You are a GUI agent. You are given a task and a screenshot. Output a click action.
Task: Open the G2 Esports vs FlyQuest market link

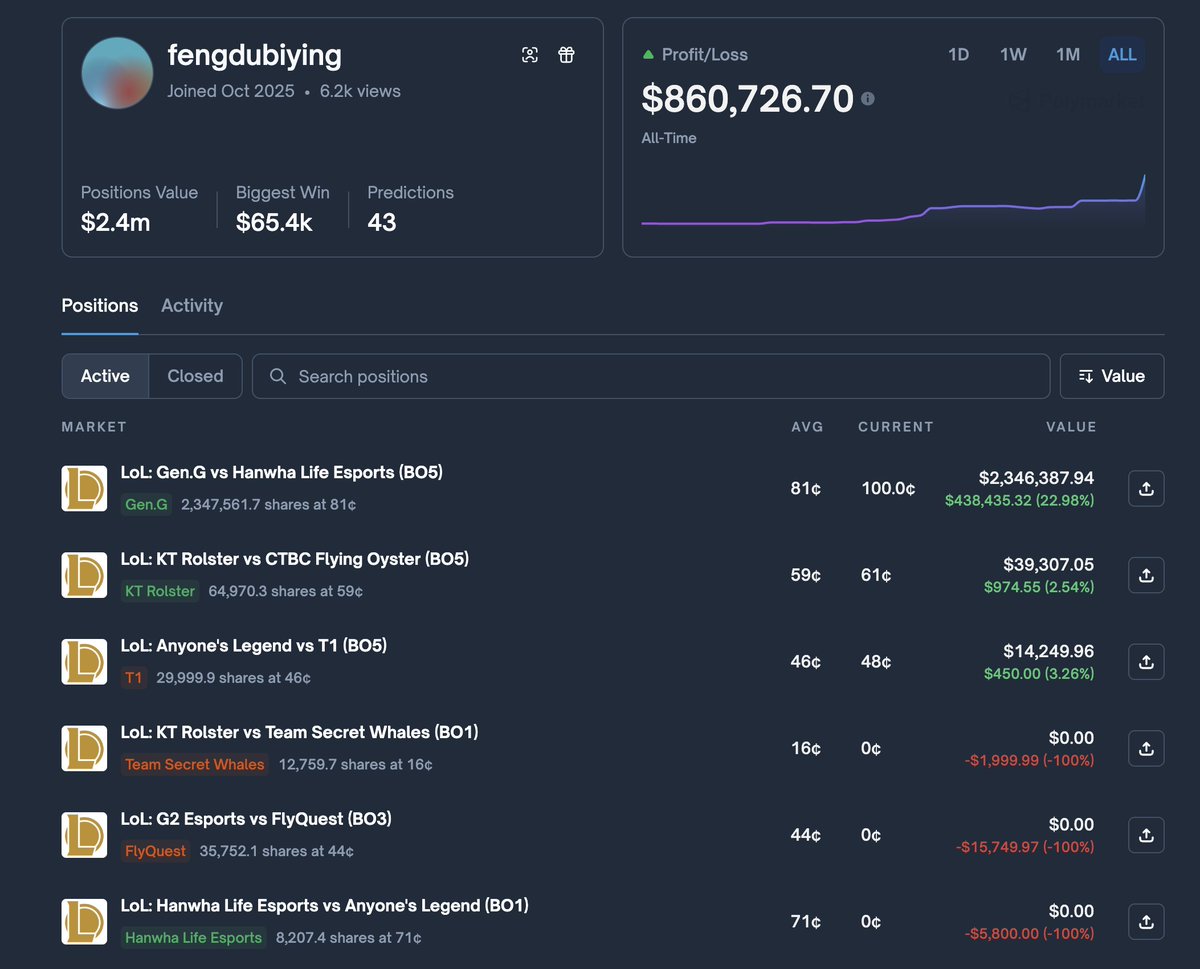coord(256,819)
